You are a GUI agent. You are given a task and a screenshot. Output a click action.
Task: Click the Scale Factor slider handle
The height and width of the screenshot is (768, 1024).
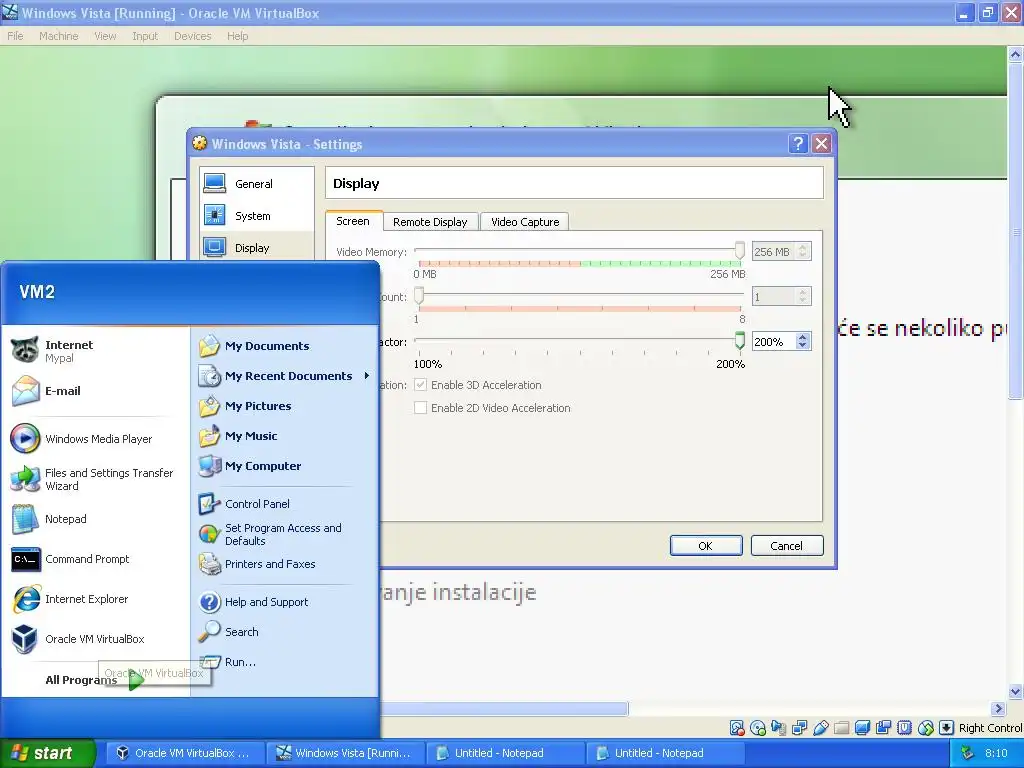(739, 341)
